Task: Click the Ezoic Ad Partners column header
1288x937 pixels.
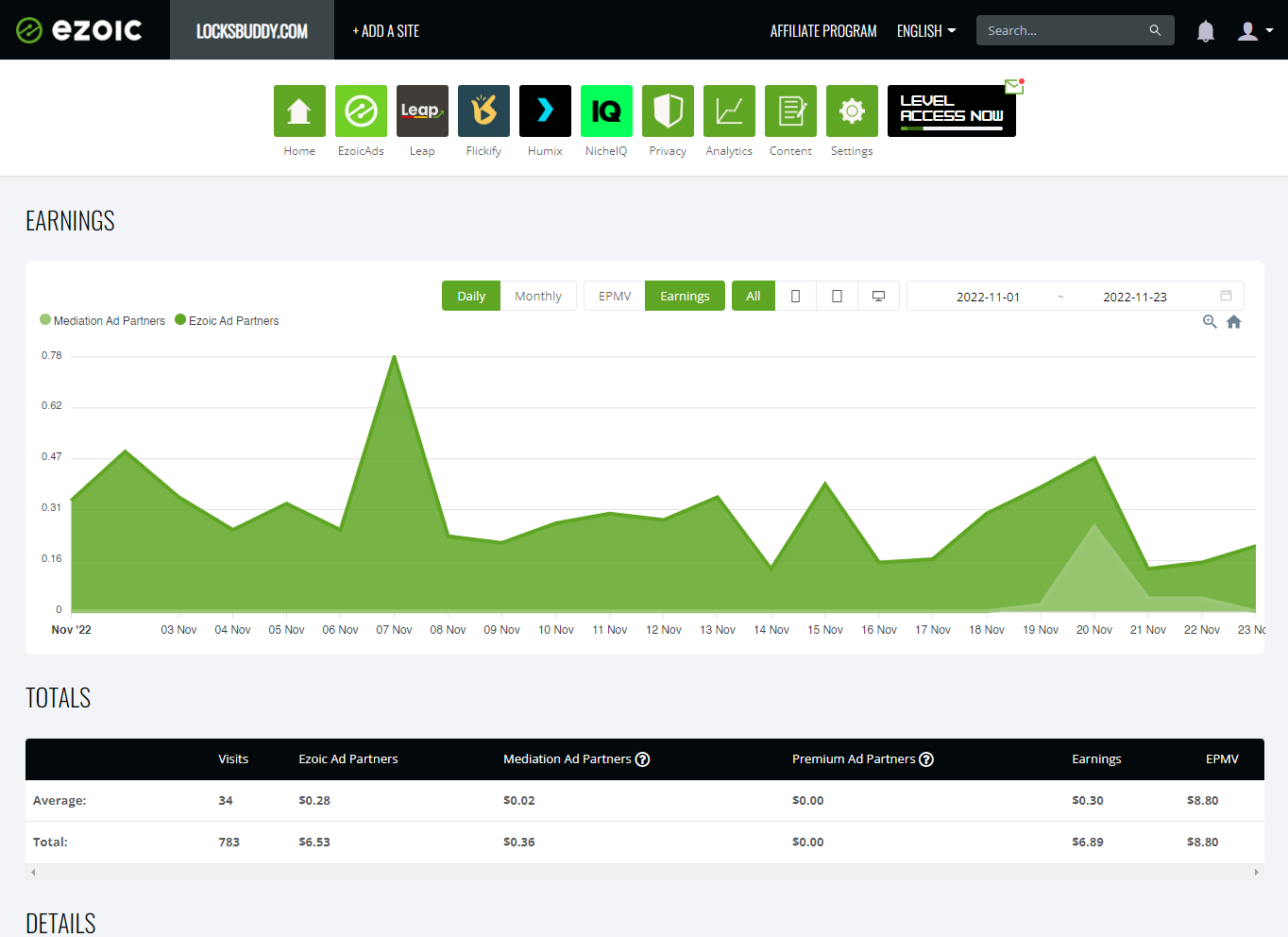Action: pos(348,758)
